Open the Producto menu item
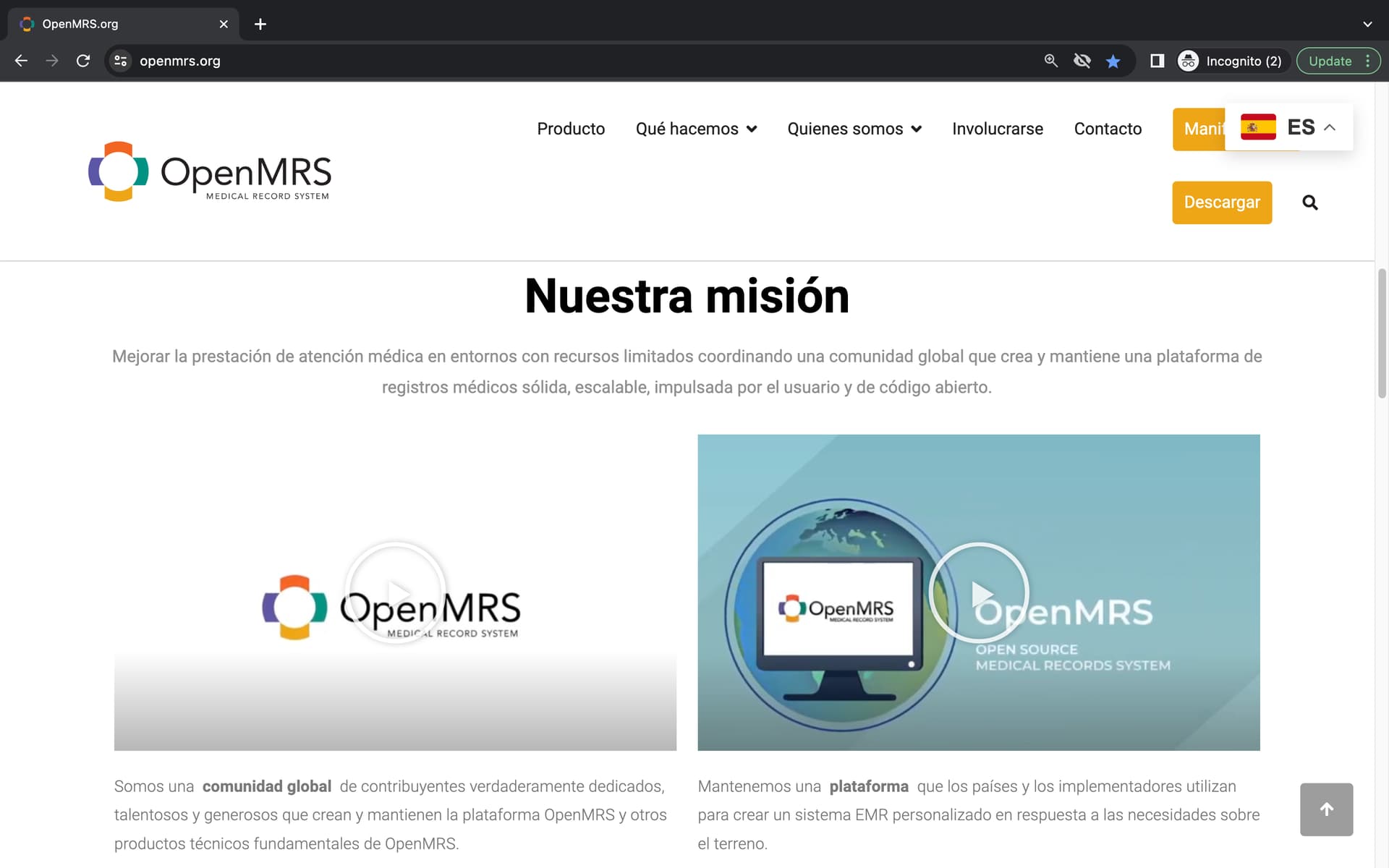Image resolution: width=1389 pixels, height=868 pixels. click(x=571, y=129)
